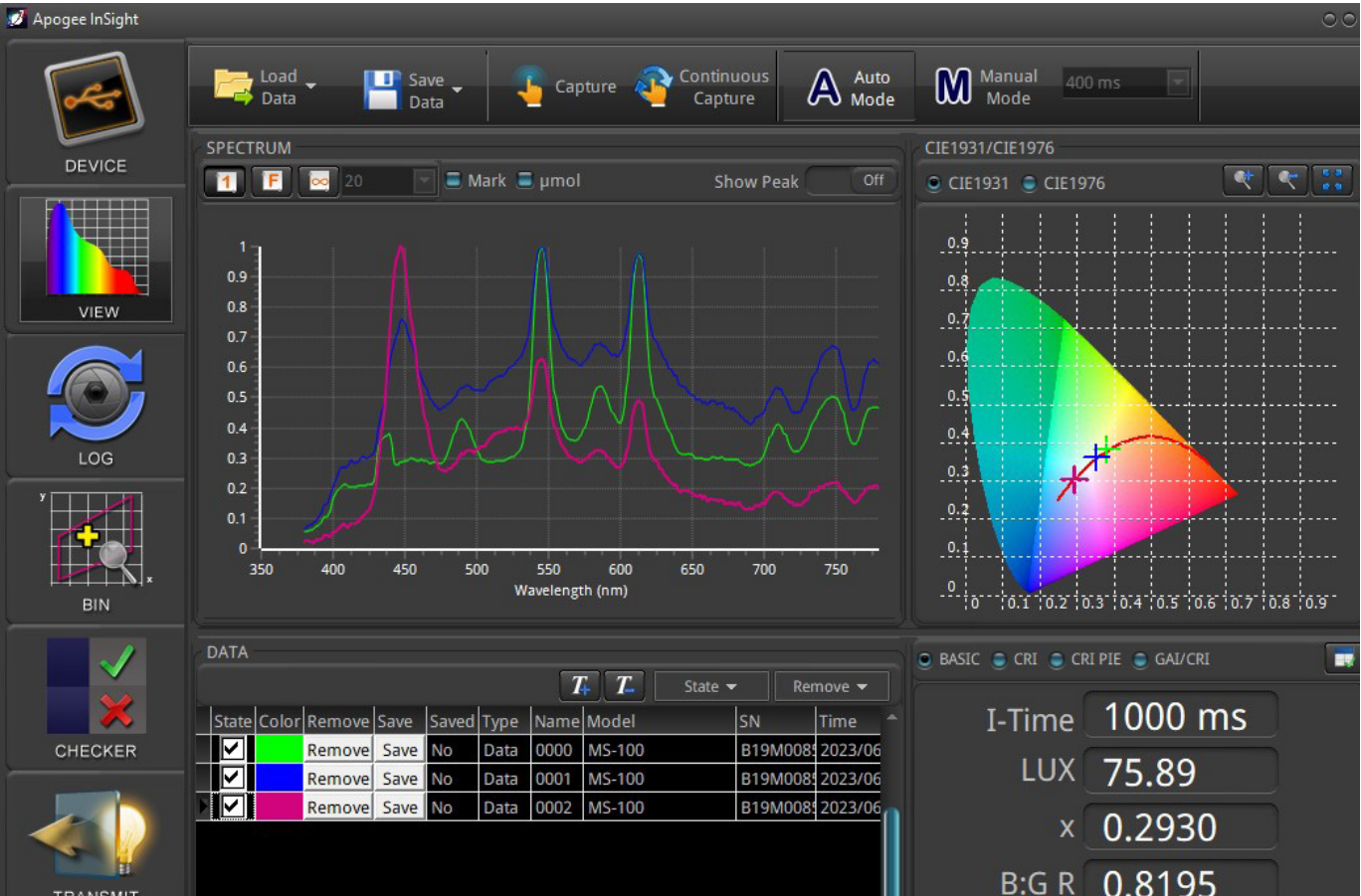Open the Load Data dropdown arrow
This screenshot has width=1361, height=896.
(x=311, y=87)
